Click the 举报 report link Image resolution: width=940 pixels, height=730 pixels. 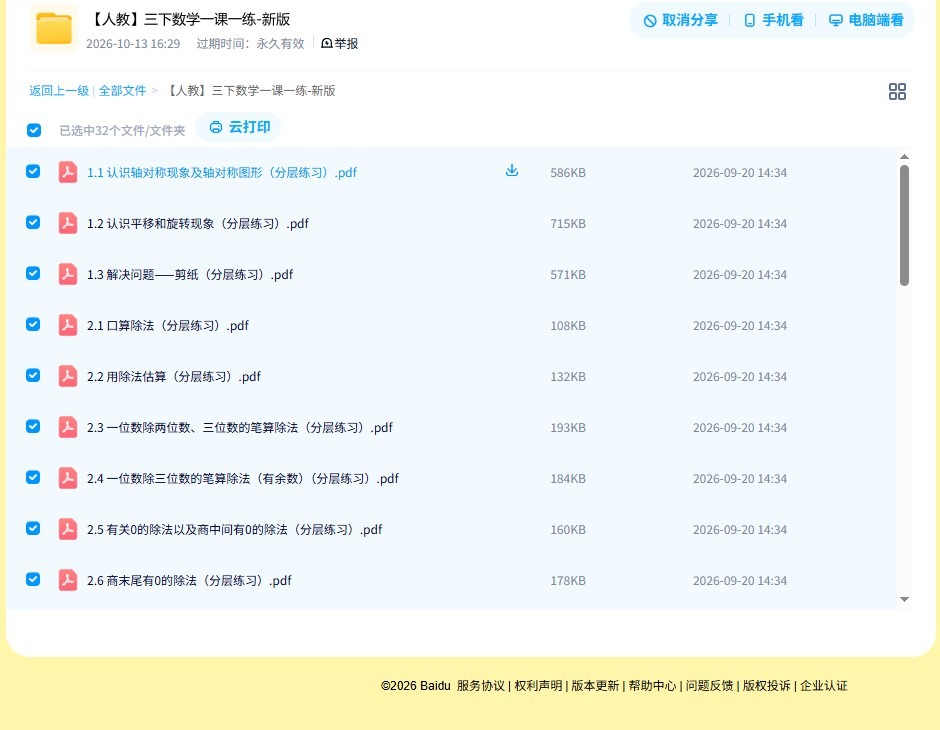pyautogui.click(x=340, y=43)
